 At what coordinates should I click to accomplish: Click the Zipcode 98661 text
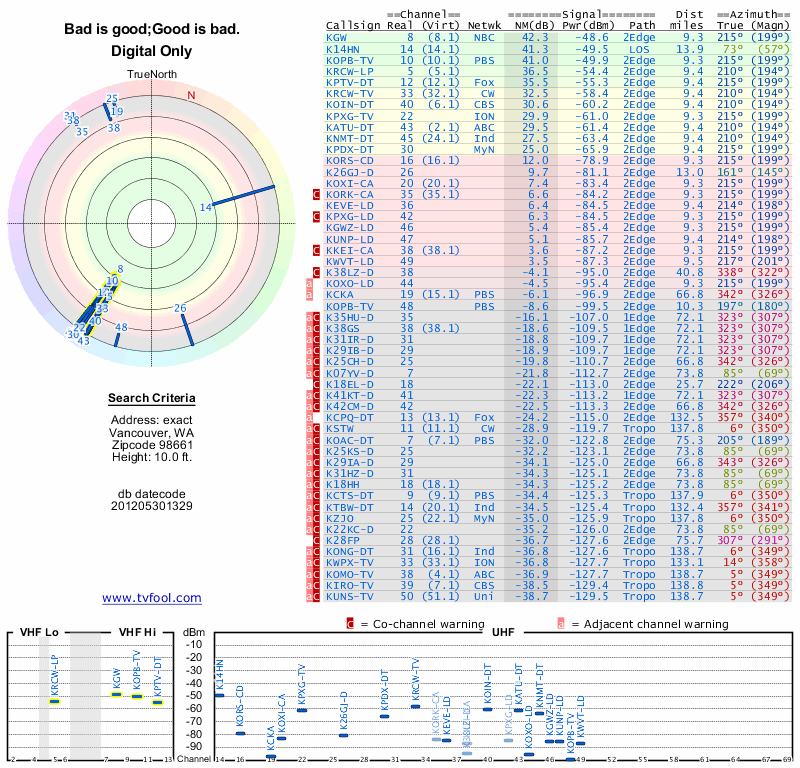point(152,444)
